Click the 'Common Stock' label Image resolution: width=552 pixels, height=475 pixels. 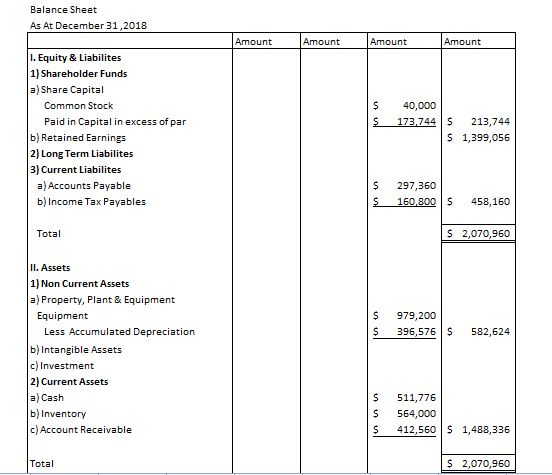click(79, 106)
